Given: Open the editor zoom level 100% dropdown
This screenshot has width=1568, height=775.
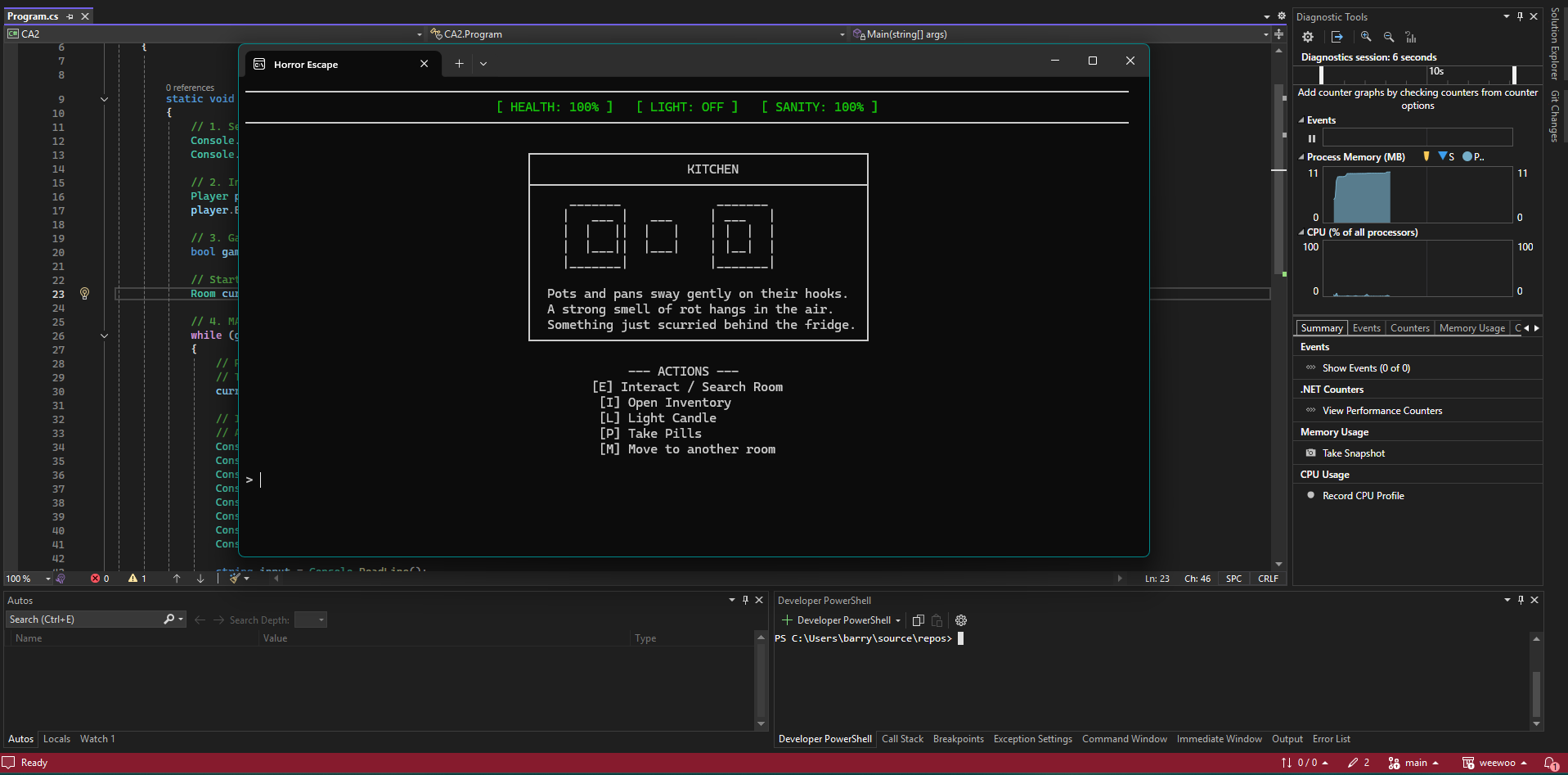Looking at the screenshot, I should click(47, 579).
